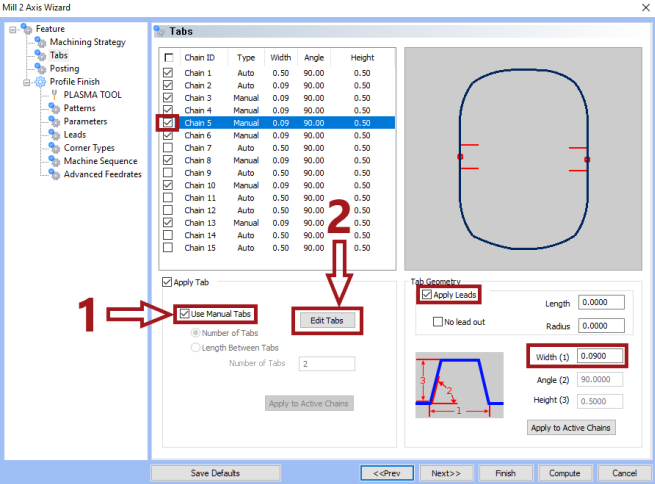Select the Number of Tabs radio button
This screenshot has height=484, width=655.
tap(195, 333)
